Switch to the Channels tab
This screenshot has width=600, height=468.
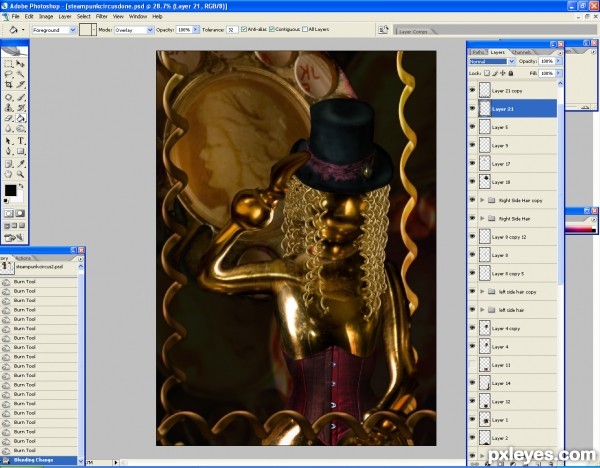(x=521, y=52)
